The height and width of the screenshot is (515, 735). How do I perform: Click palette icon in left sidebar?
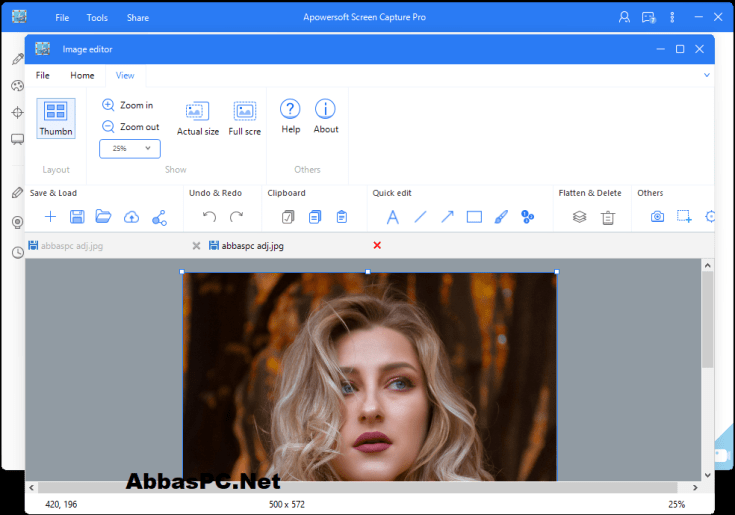(17, 86)
